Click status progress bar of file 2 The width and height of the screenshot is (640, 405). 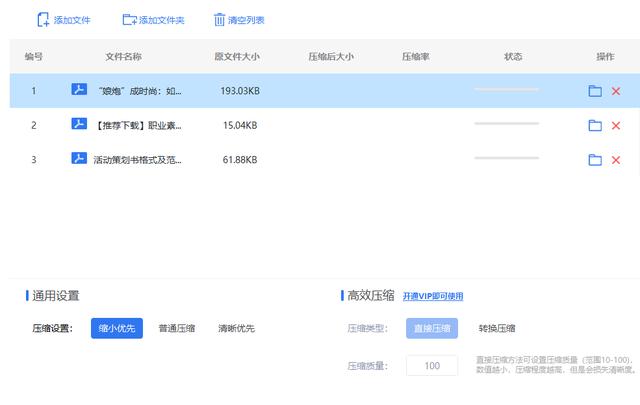coord(507,123)
